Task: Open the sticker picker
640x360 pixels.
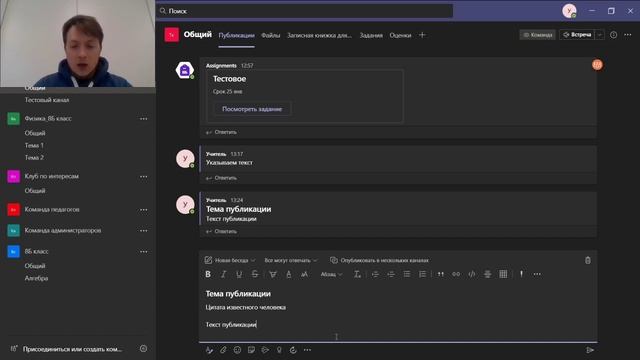Action: pyautogui.click(x=251, y=350)
